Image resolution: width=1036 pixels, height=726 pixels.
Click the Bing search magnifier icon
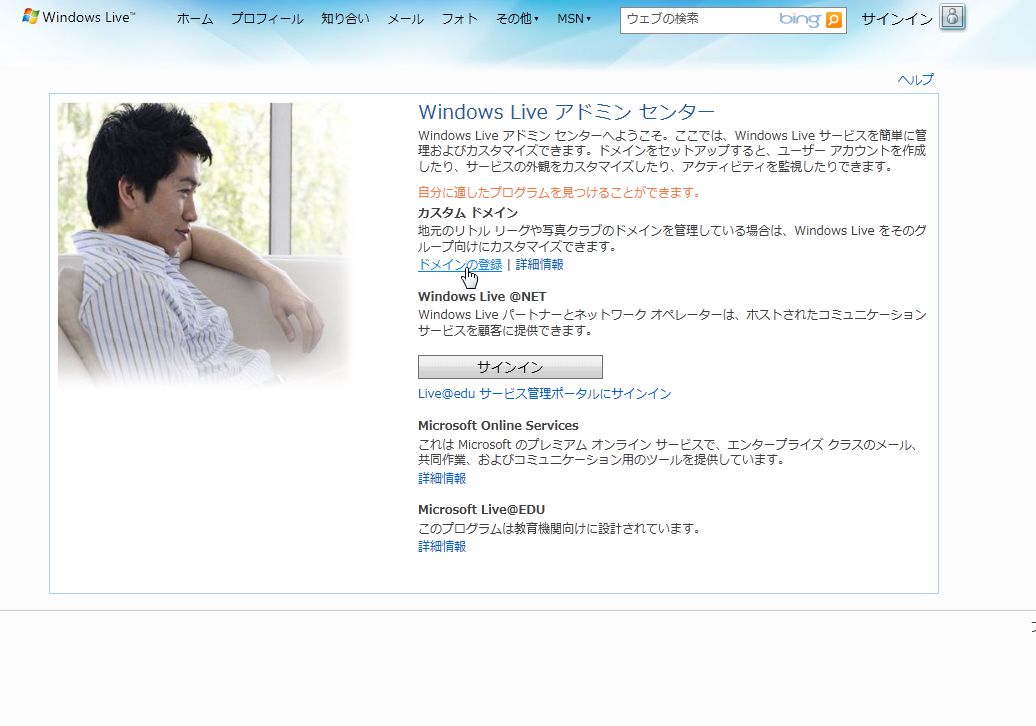pos(834,20)
